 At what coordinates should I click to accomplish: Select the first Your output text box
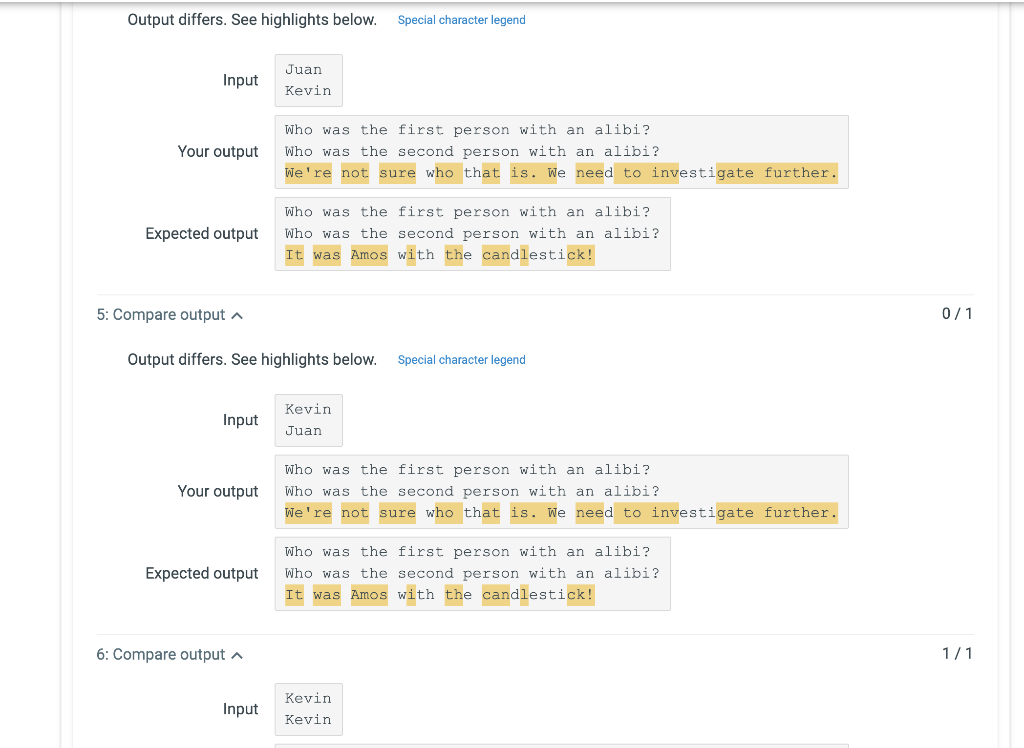pyautogui.click(x=561, y=151)
